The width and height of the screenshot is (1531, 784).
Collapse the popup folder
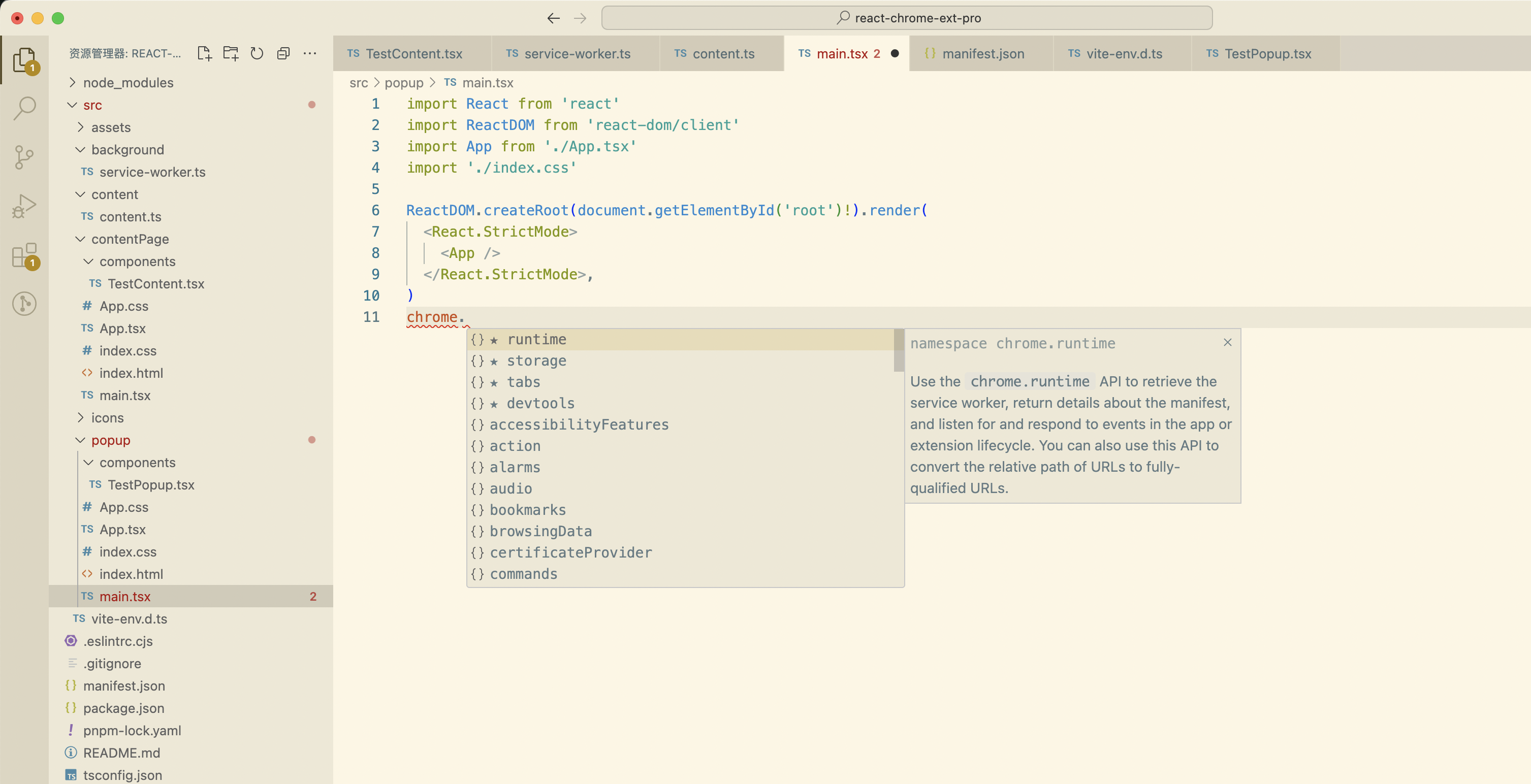(x=111, y=440)
